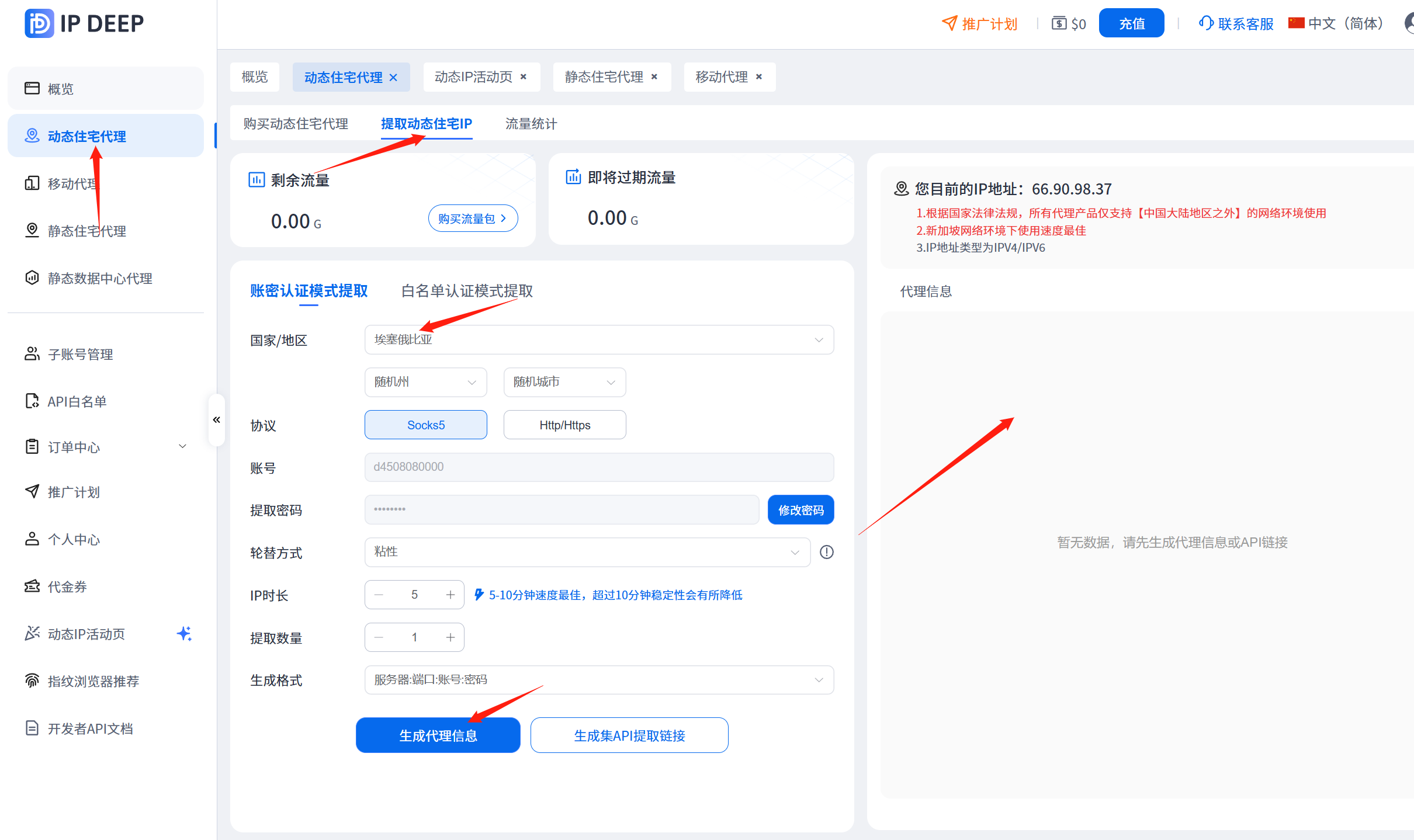Open 静态住宅代理 in the sidebar
The height and width of the screenshot is (840, 1414).
point(105,231)
